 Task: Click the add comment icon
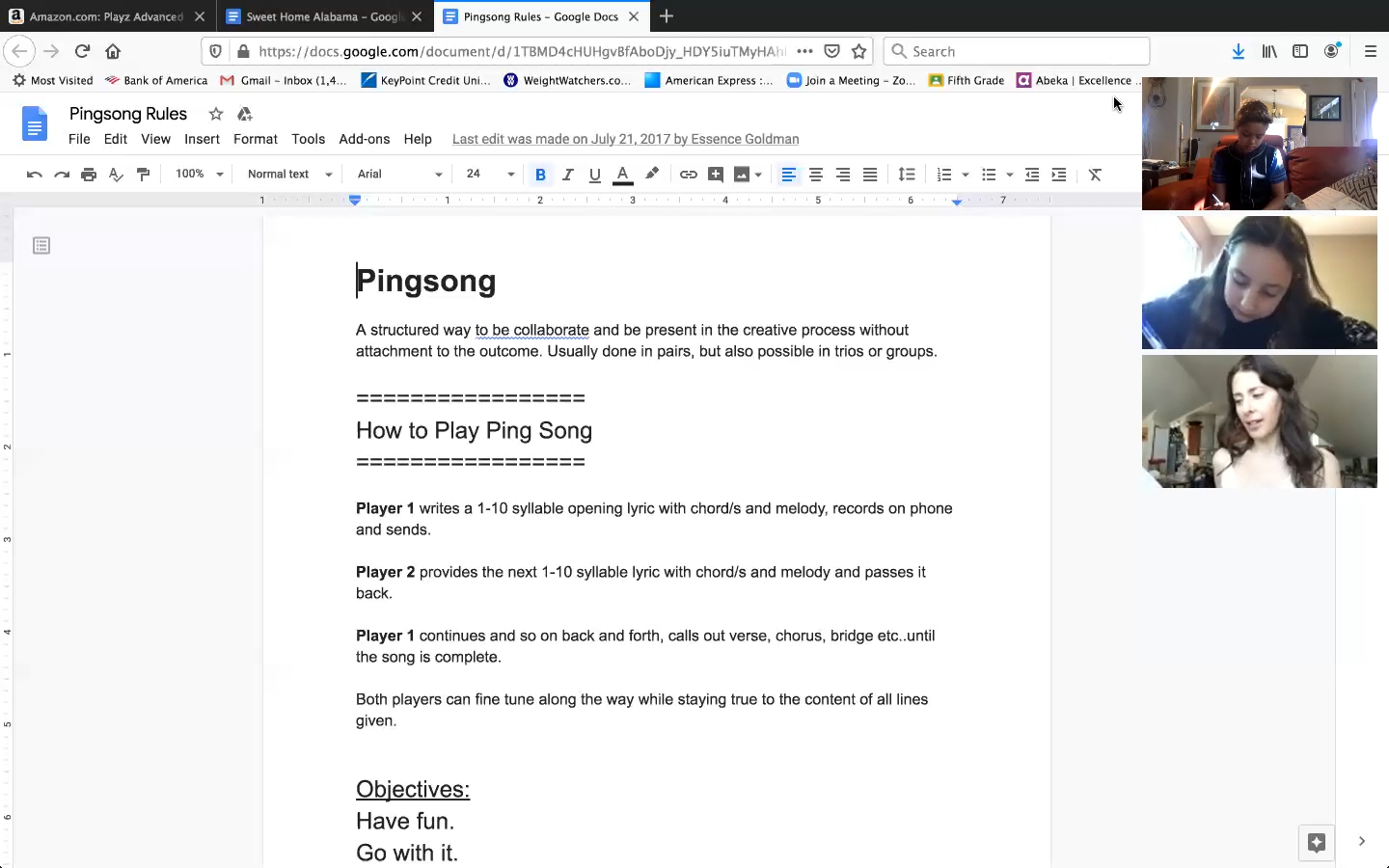[x=715, y=175]
